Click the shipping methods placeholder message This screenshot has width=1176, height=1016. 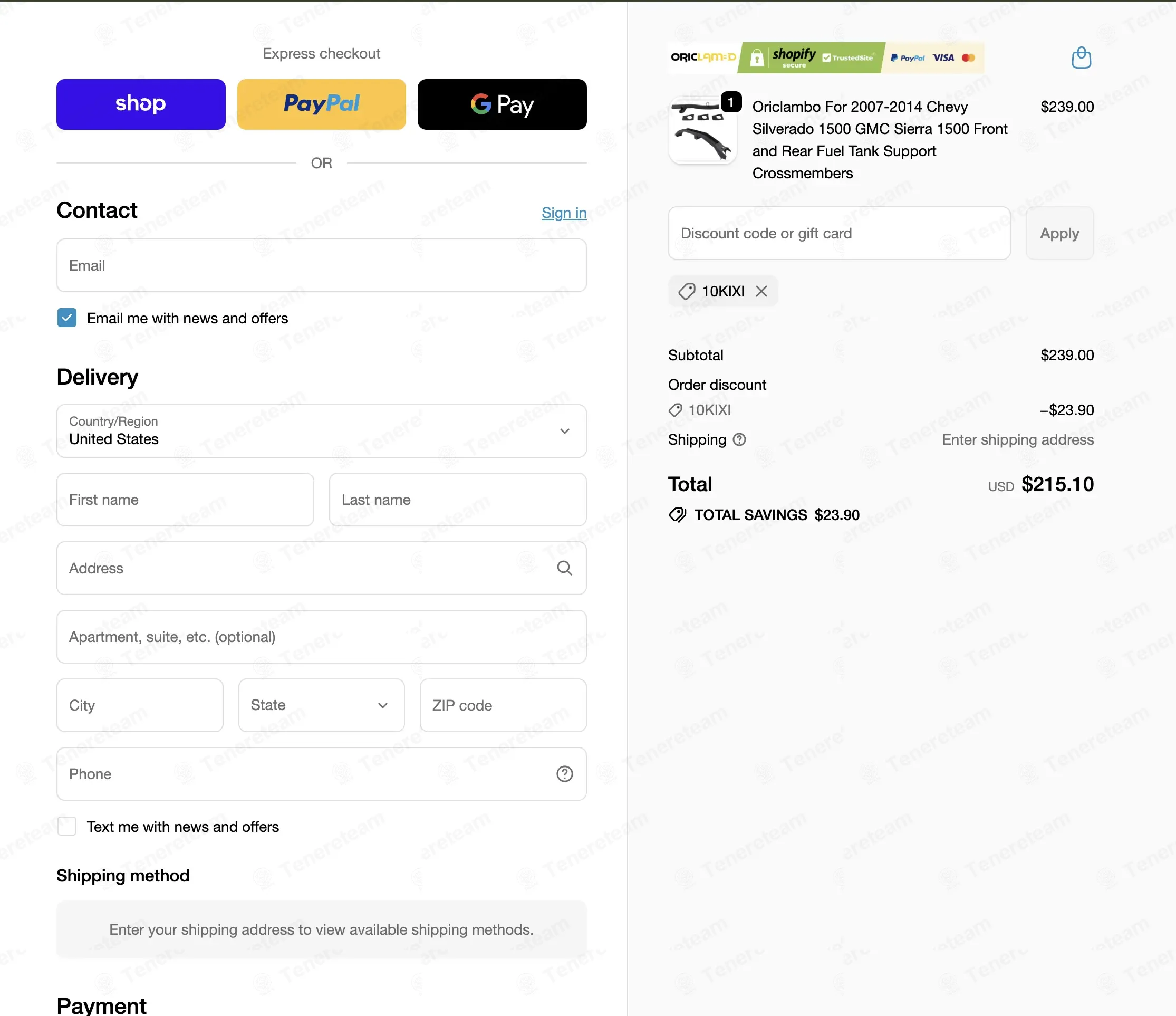[321, 929]
